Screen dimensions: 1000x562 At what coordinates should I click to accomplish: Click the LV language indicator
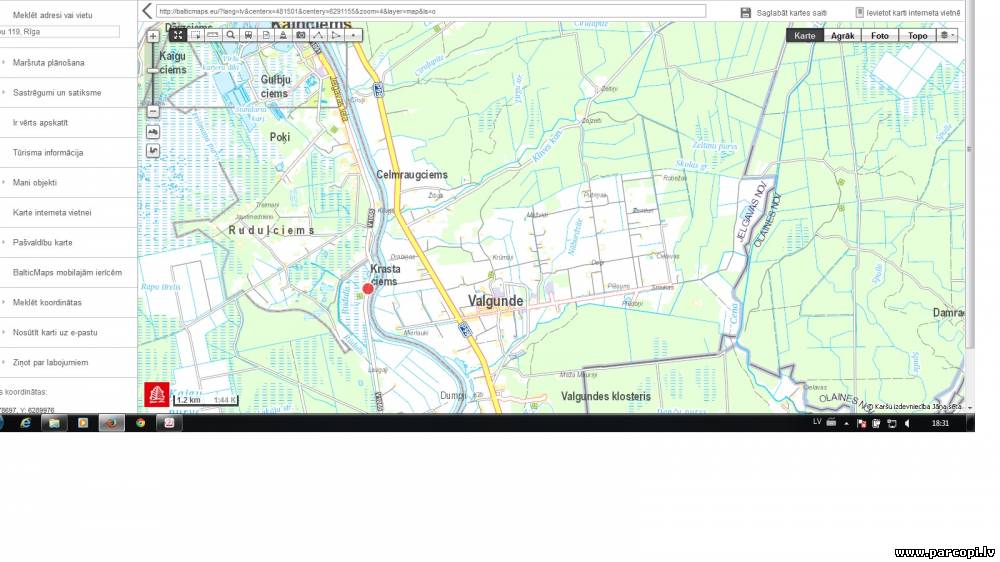817,422
